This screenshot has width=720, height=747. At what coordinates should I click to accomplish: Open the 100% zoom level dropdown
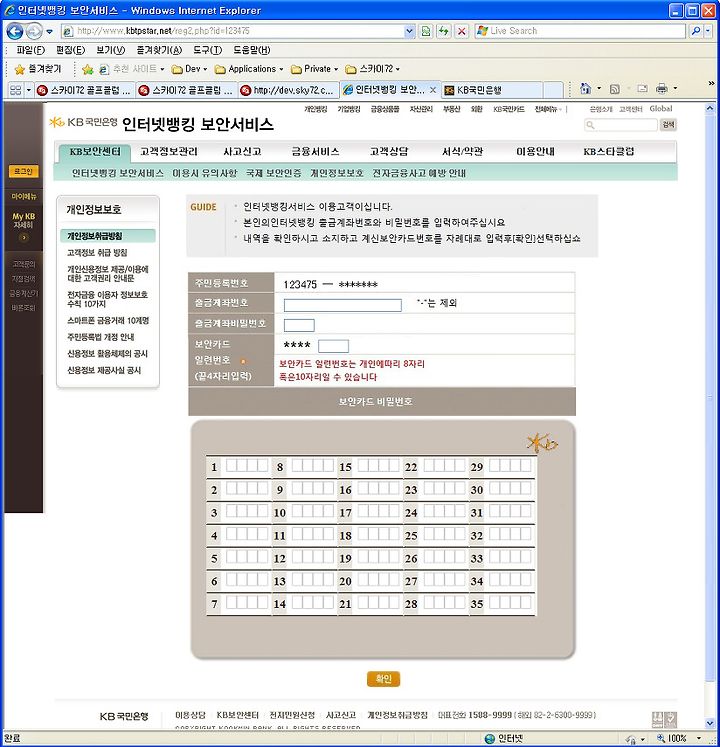coord(700,738)
